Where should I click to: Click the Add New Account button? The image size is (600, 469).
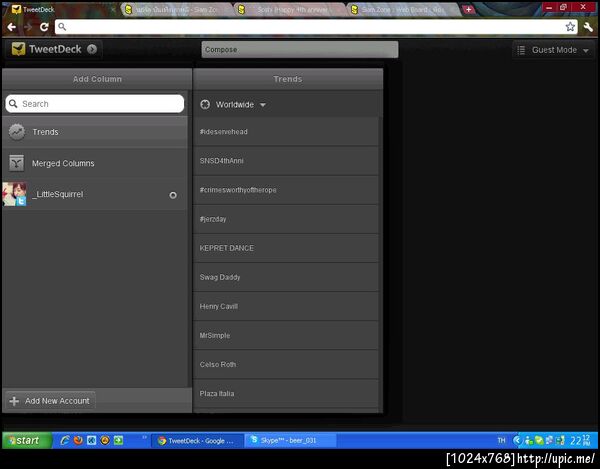pos(50,401)
